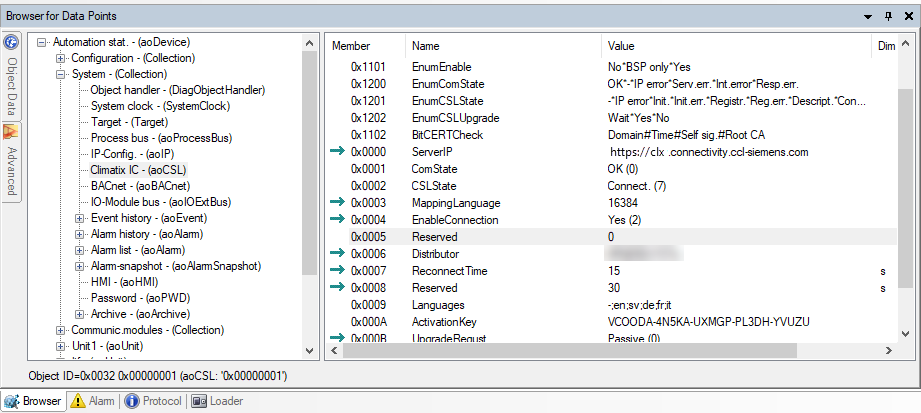Select the EnumComState row
The width and height of the screenshot is (921, 413).
(x=611, y=84)
